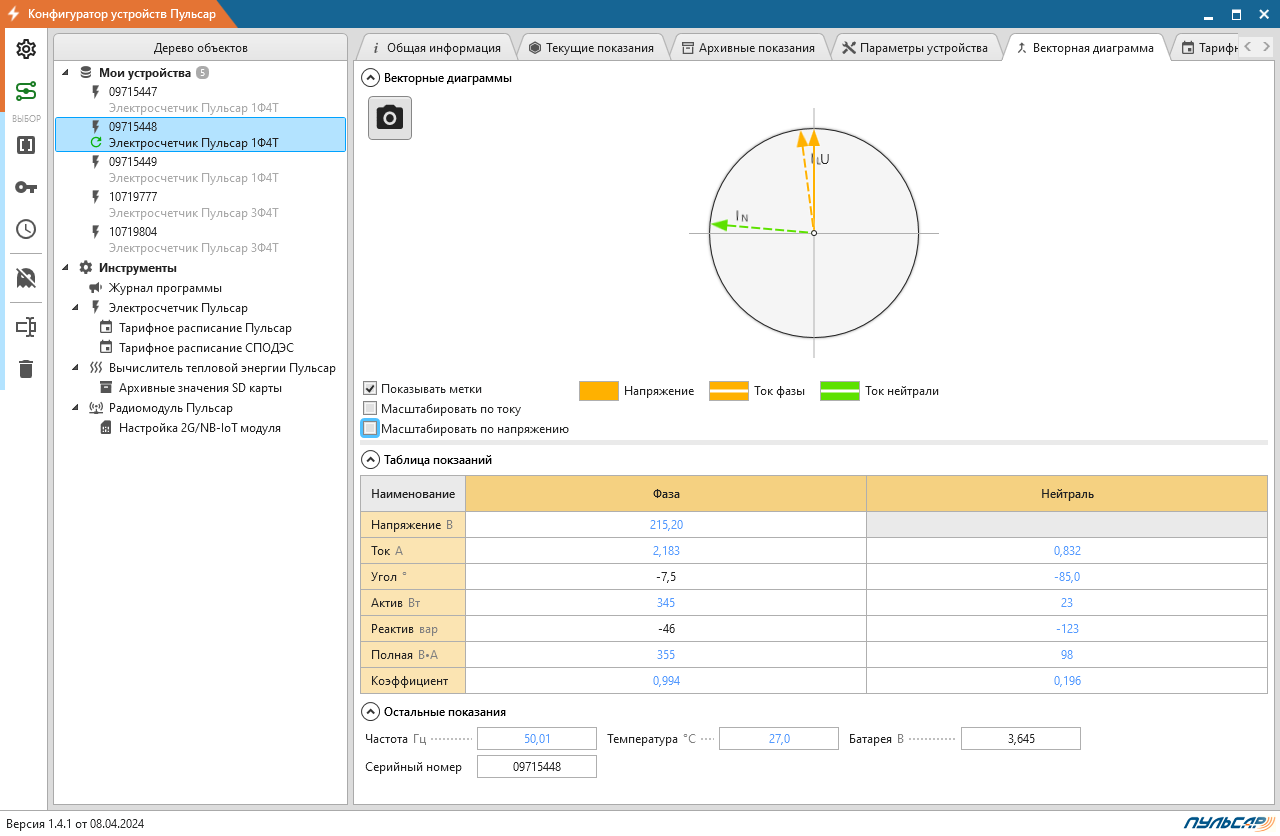The height and width of the screenshot is (836, 1280).
Task: Enable Масштабировать по току checkbox
Action: pos(370,409)
